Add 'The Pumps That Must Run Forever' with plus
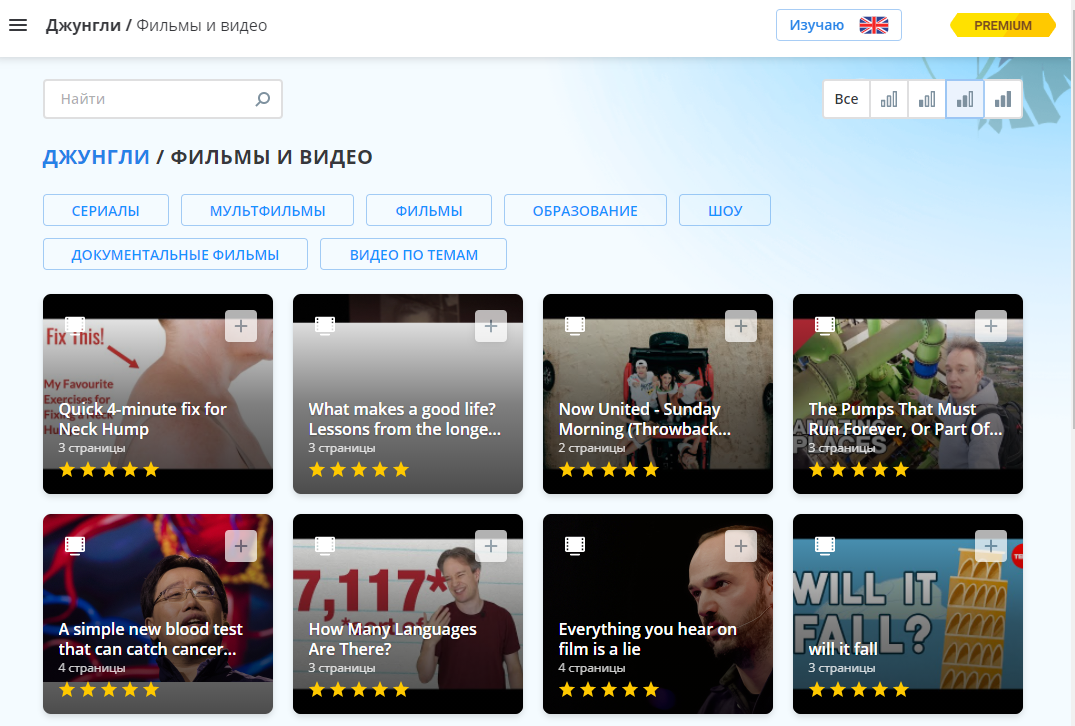Image resolution: width=1075 pixels, height=726 pixels. click(991, 326)
